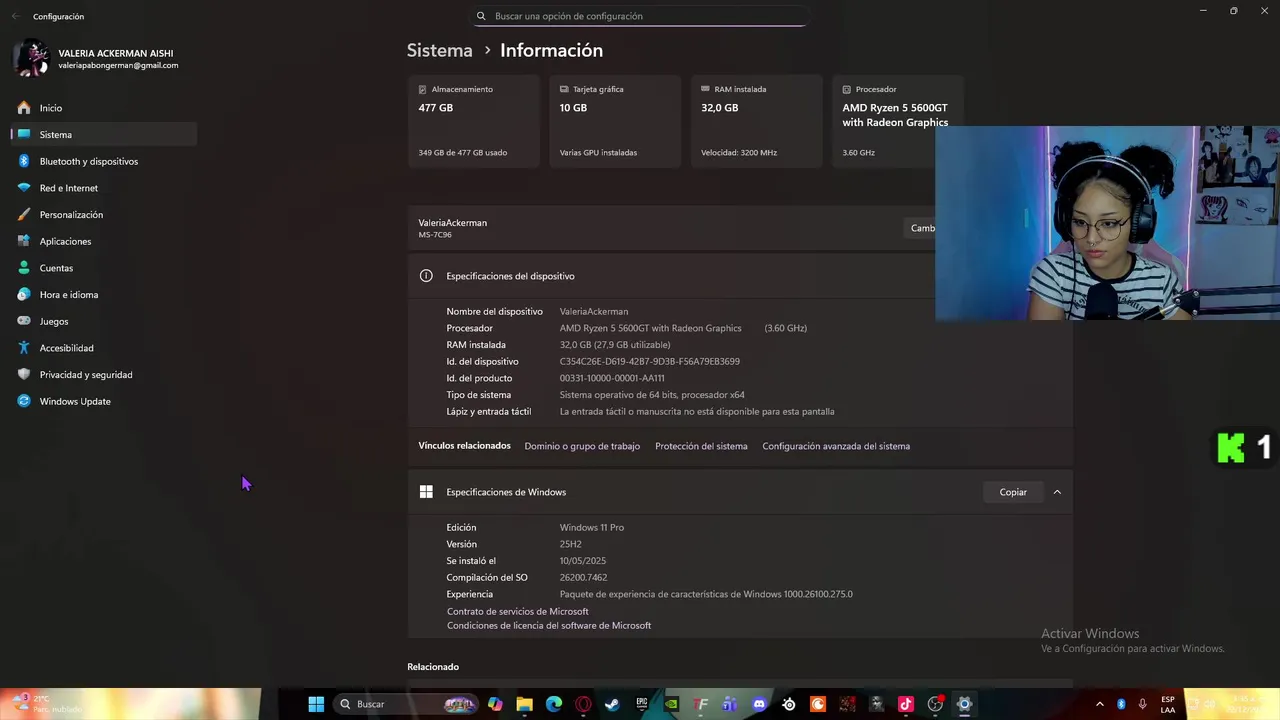The height and width of the screenshot is (720, 1280).
Task: Open Condiciones de licencia del software de Microsoft
Action: pyautogui.click(x=549, y=625)
